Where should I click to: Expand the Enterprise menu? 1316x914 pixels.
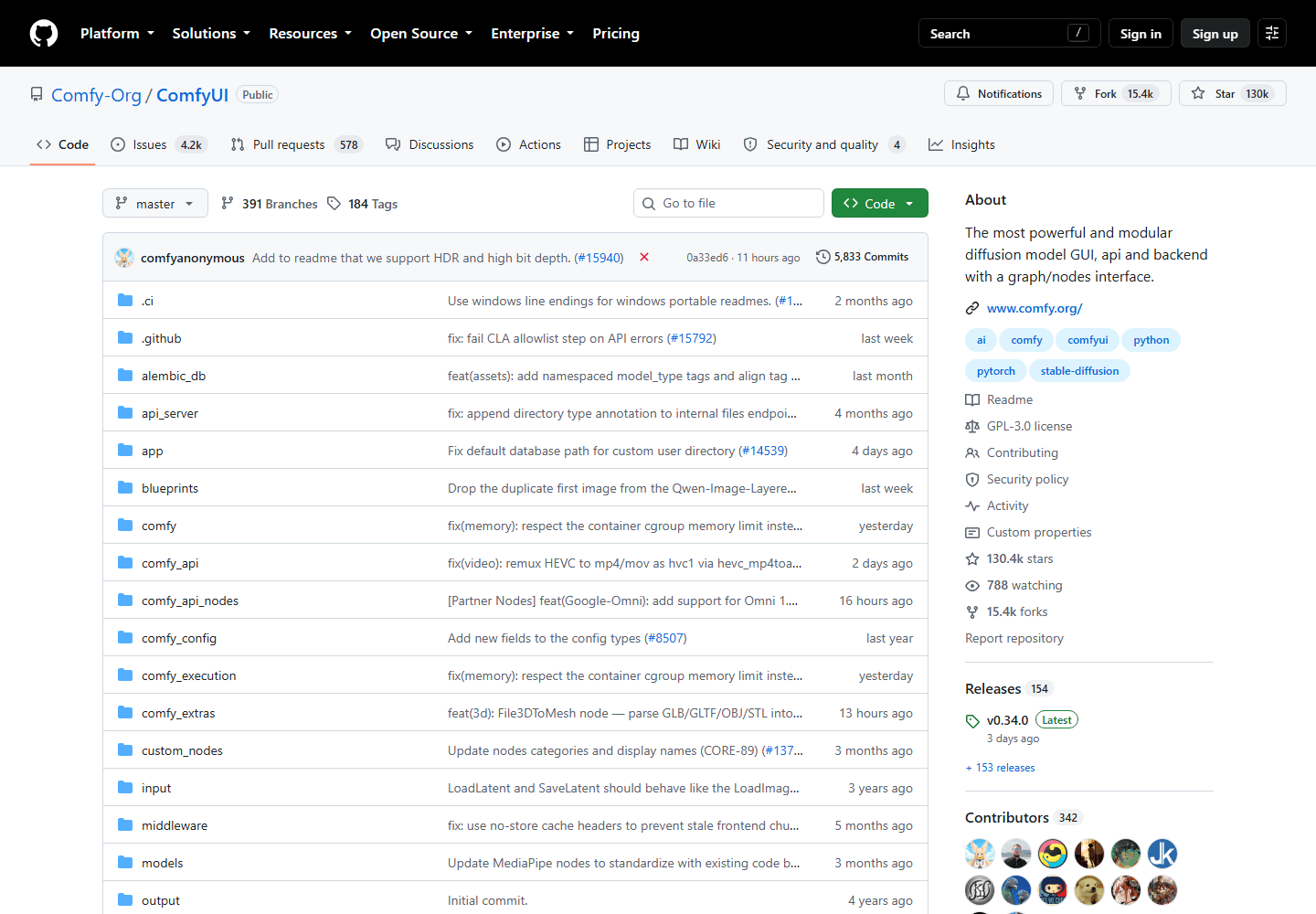click(x=532, y=33)
